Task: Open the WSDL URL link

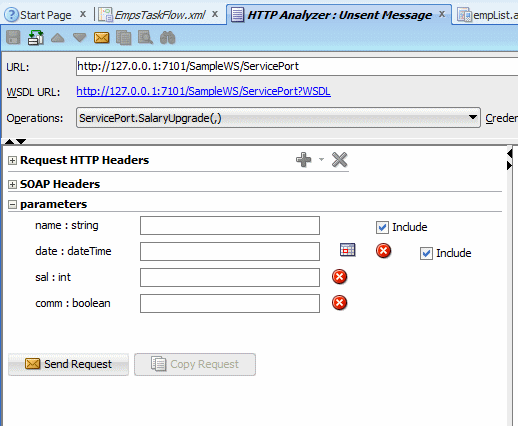Action: pyautogui.click(x=203, y=91)
